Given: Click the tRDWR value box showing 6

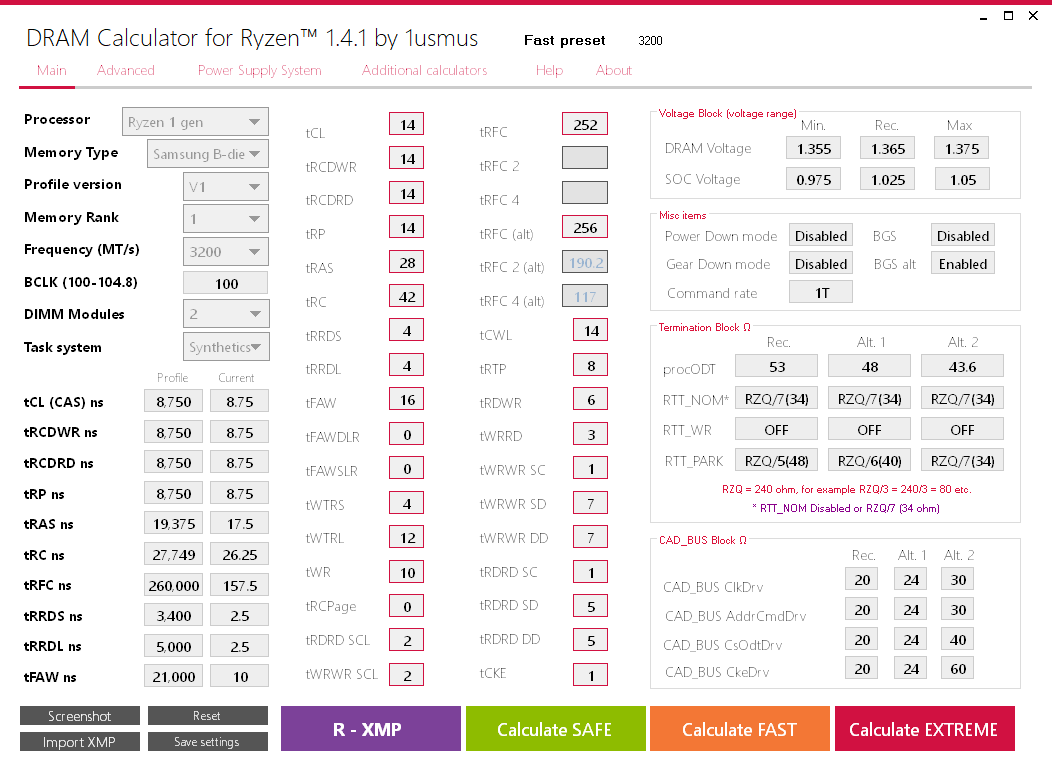Looking at the screenshot, I should click(x=590, y=400).
